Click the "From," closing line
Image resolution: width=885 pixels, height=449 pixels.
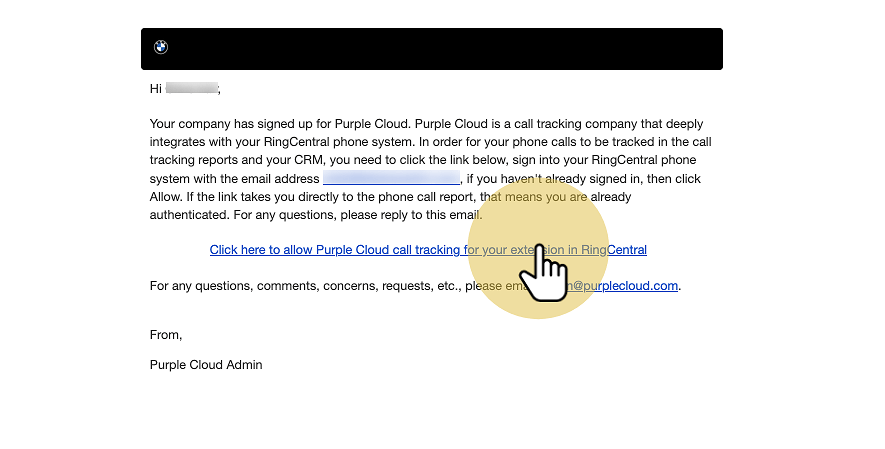[166, 335]
